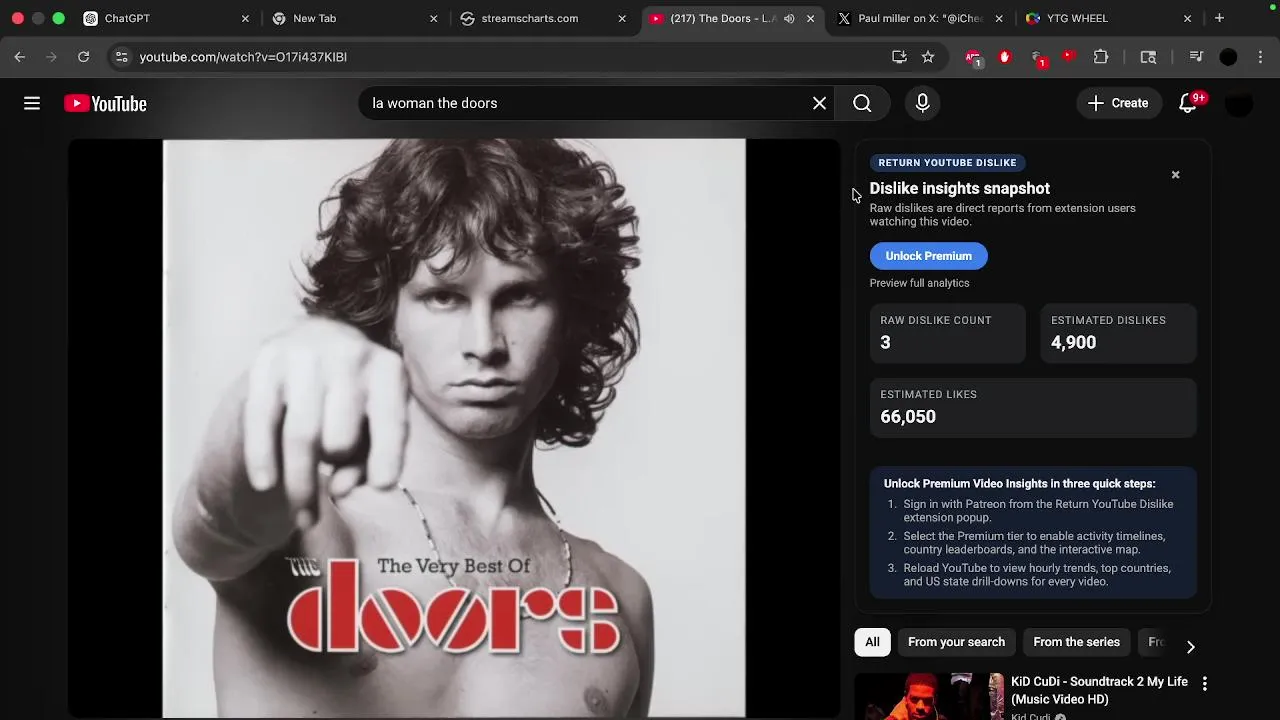Go to YouTube home via logo

pyautogui.click(x=105, y=103)
